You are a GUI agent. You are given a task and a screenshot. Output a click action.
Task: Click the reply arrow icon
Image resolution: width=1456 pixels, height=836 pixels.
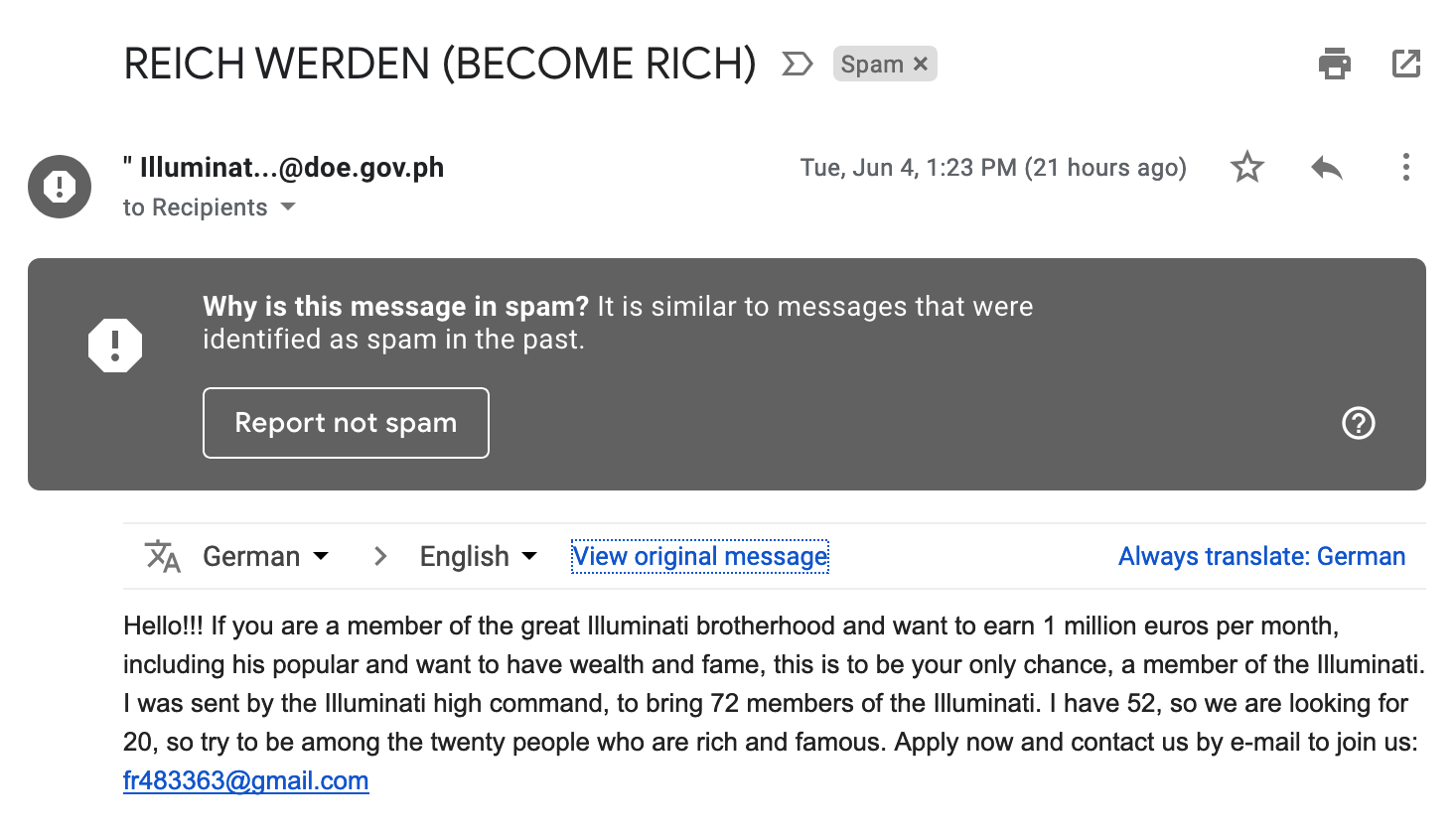point(1326,167)
